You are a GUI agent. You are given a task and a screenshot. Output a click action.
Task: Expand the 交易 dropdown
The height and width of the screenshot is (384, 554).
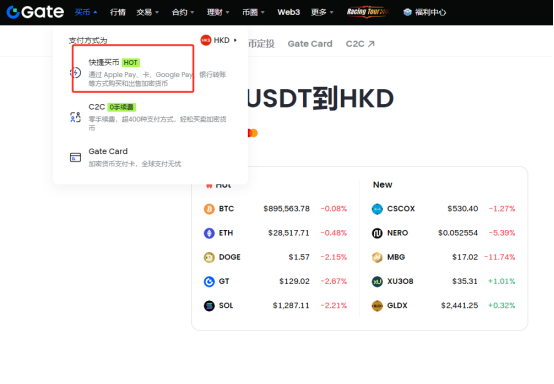coord(147,12)
